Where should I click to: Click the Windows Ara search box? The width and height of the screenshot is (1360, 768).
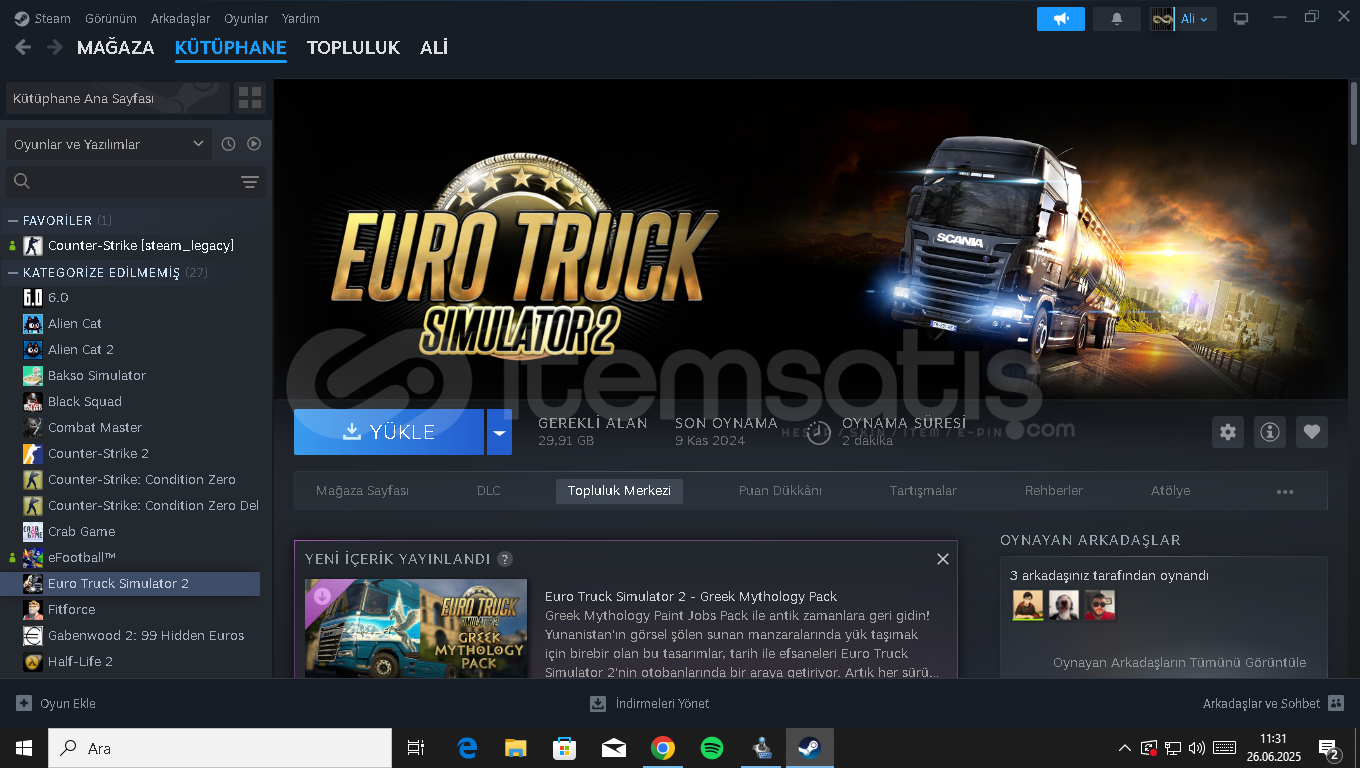220,748
